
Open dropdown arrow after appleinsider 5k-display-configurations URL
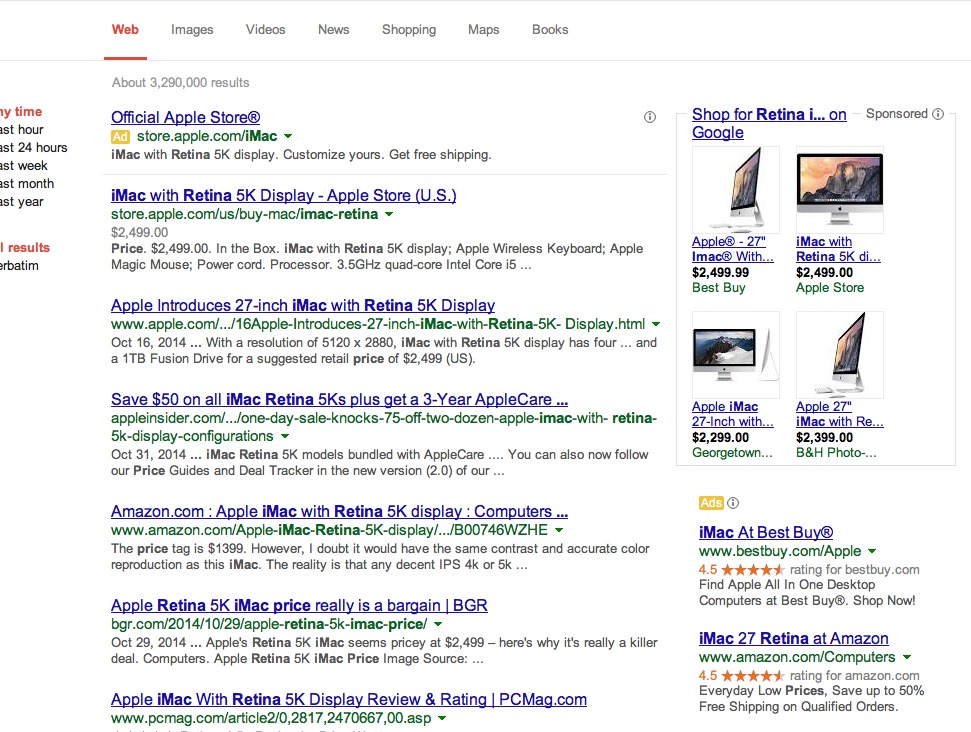click(x=284, y=436)
